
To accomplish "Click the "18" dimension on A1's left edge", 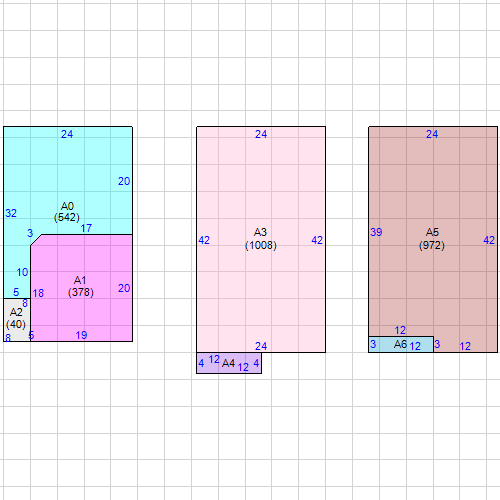I will tap(38, 293).
